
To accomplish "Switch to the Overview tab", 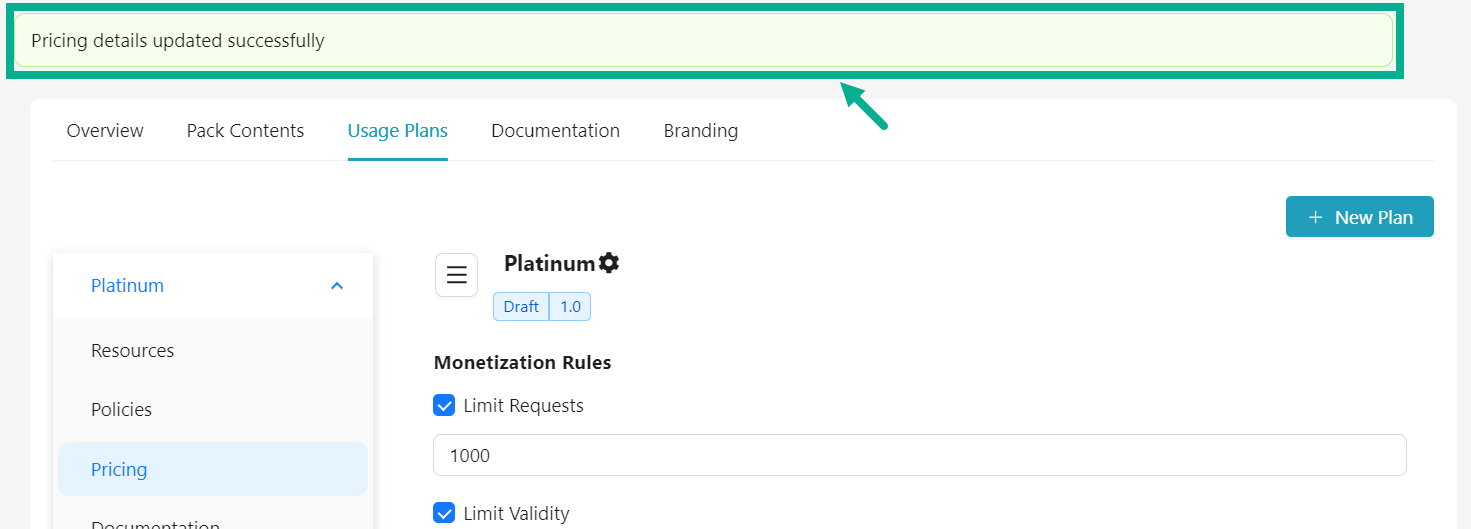I will click(105, 131).
